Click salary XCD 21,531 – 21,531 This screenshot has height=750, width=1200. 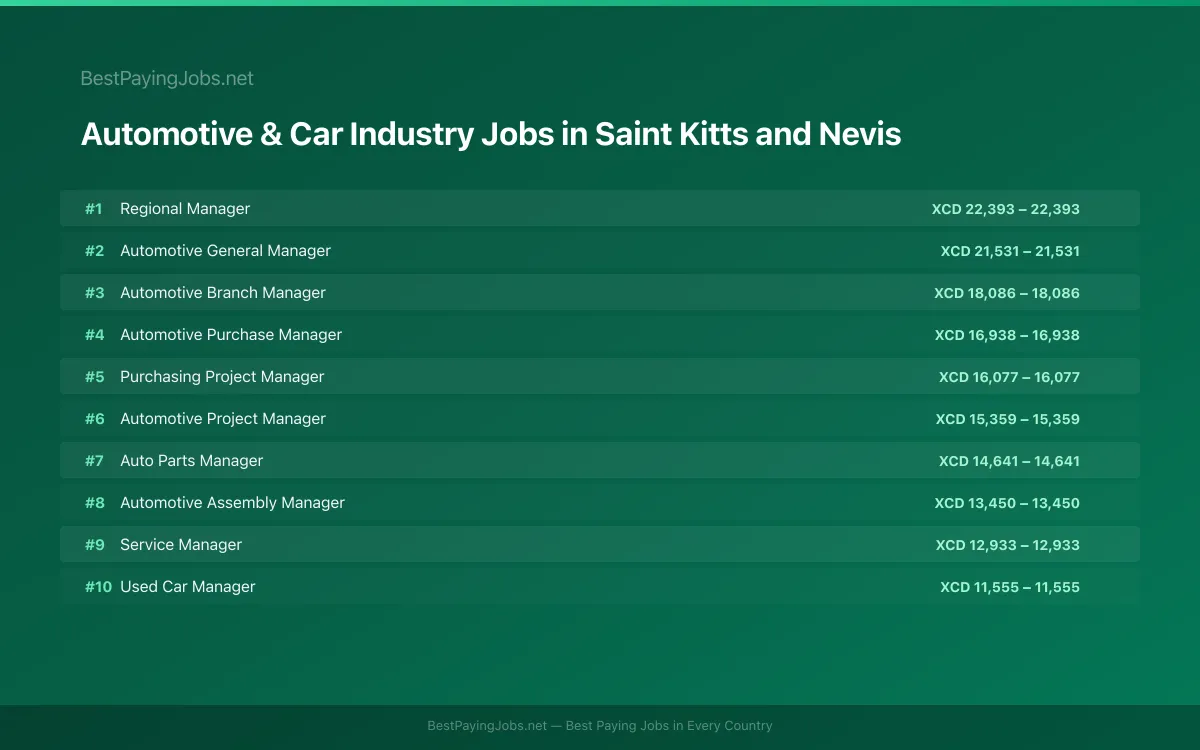point(1010,251)
